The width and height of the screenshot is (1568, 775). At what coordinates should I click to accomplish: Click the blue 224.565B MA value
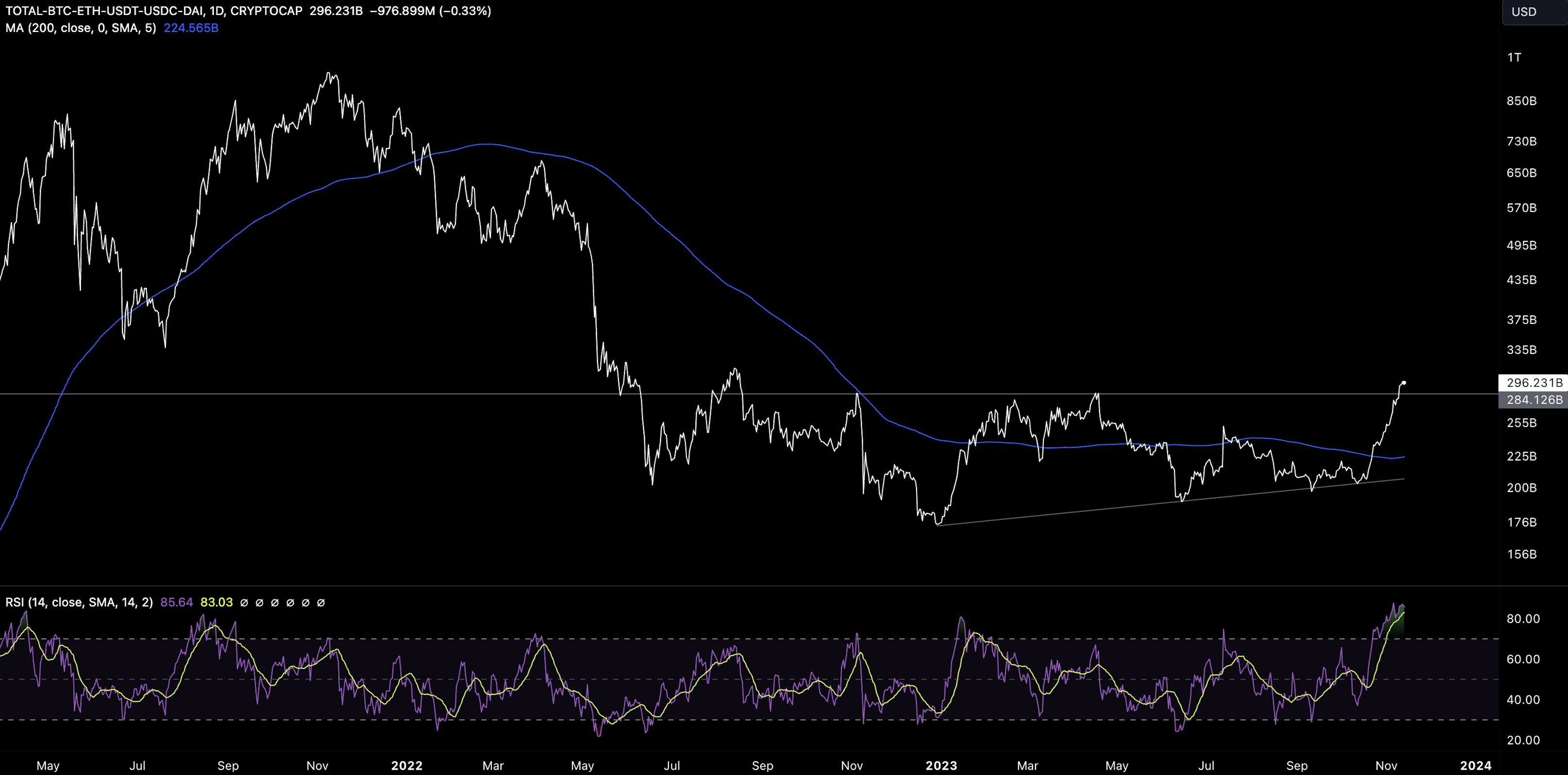(x=191, y=28)
